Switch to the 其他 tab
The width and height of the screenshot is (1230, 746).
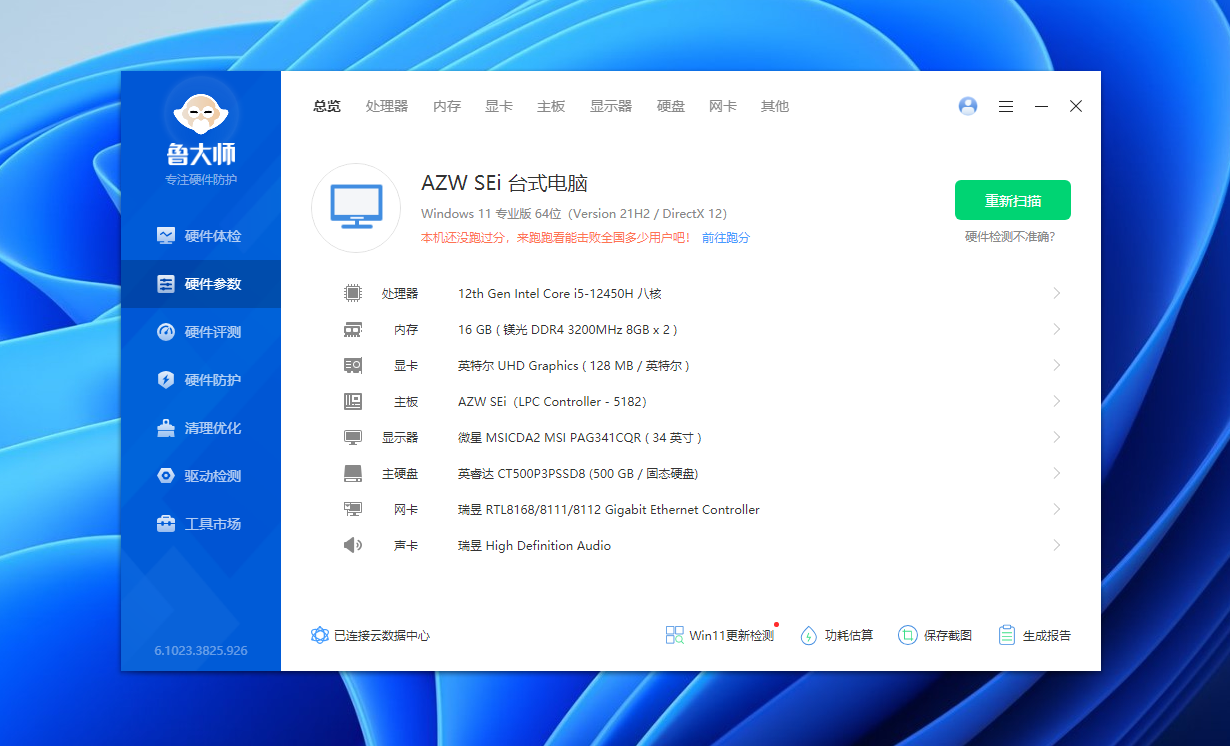coord(775,106)
